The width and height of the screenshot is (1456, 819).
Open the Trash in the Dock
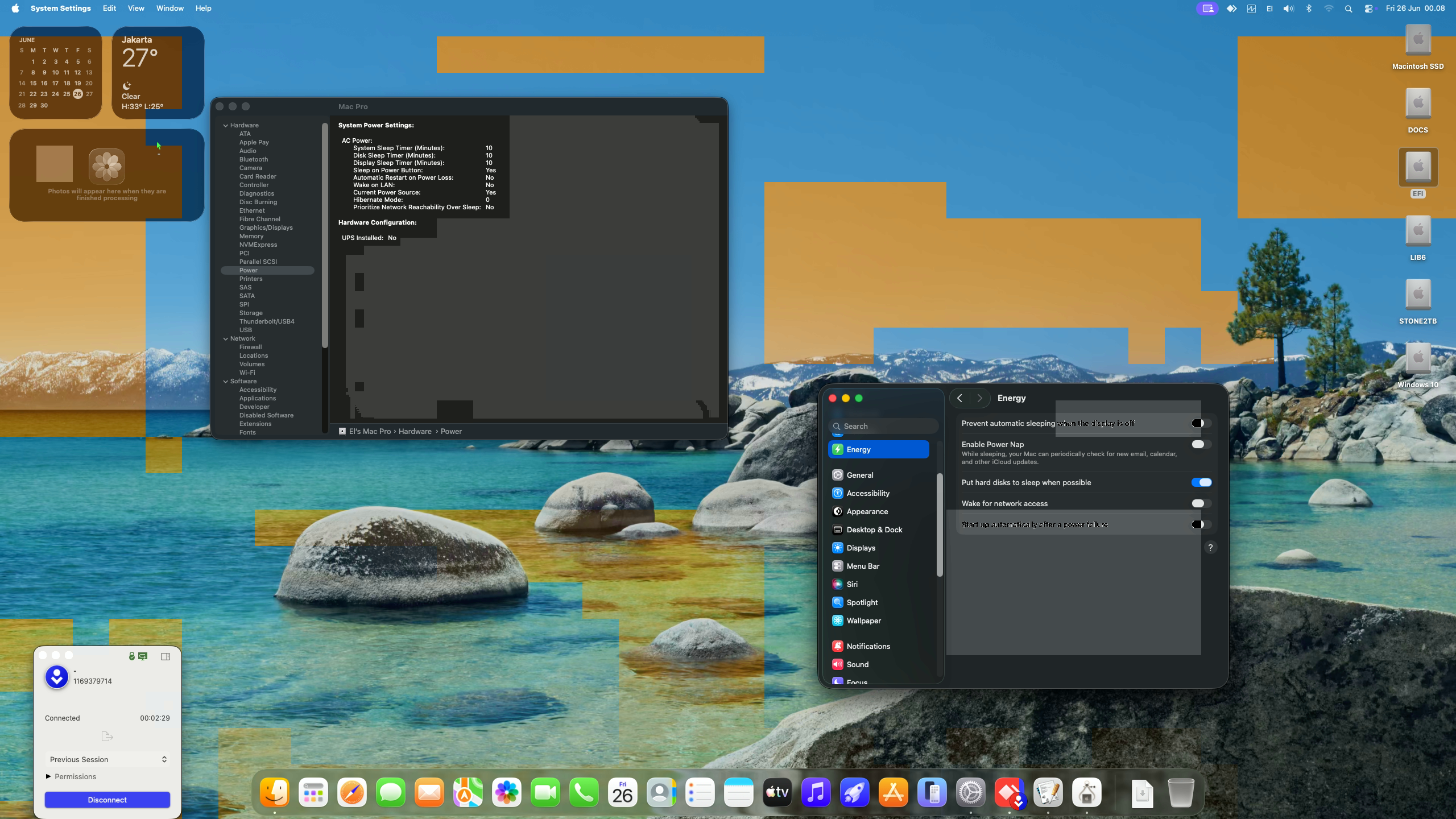click(x=1180, y=792)
